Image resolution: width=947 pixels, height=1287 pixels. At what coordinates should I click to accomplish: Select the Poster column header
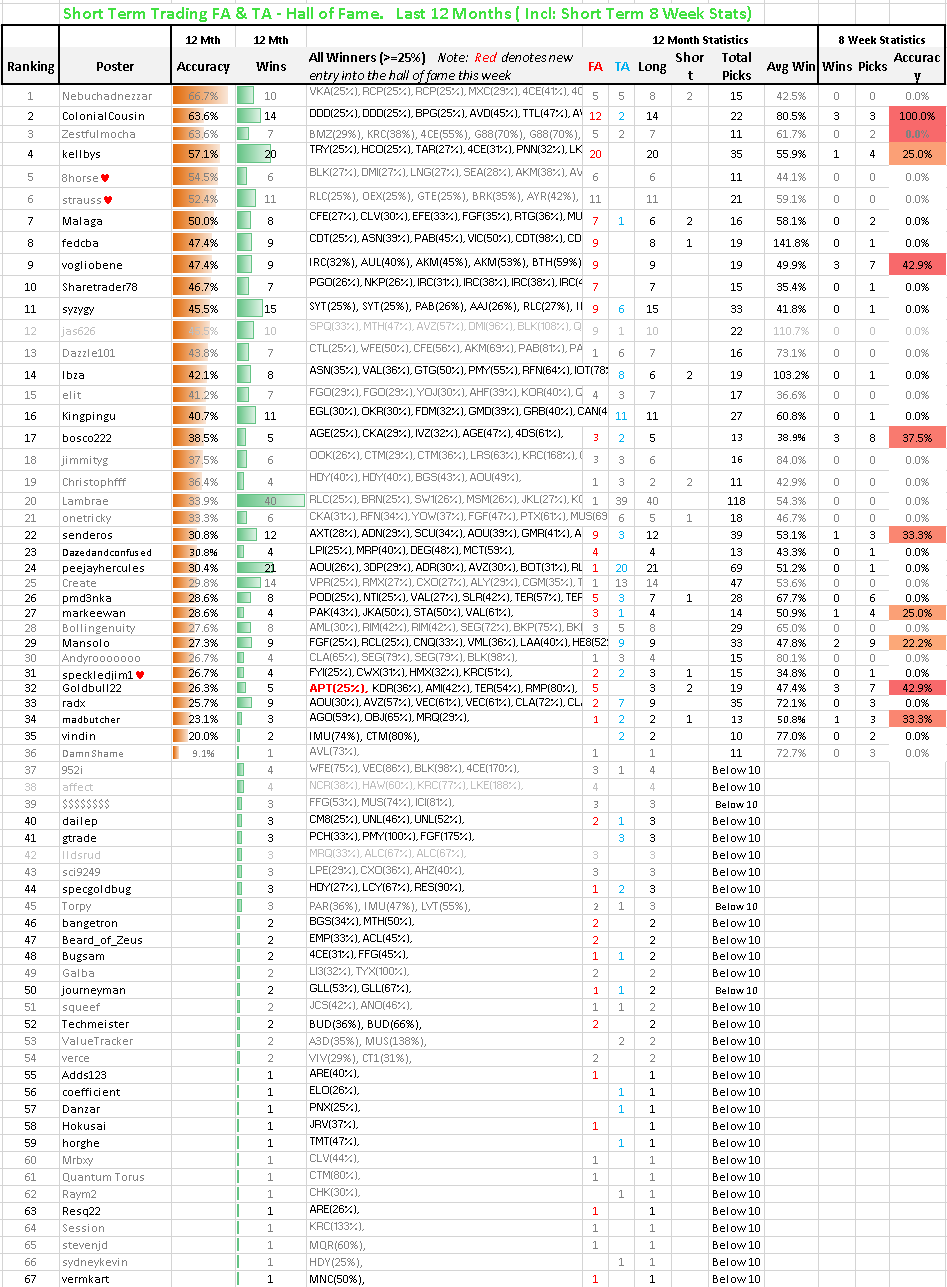click(115, 67)
